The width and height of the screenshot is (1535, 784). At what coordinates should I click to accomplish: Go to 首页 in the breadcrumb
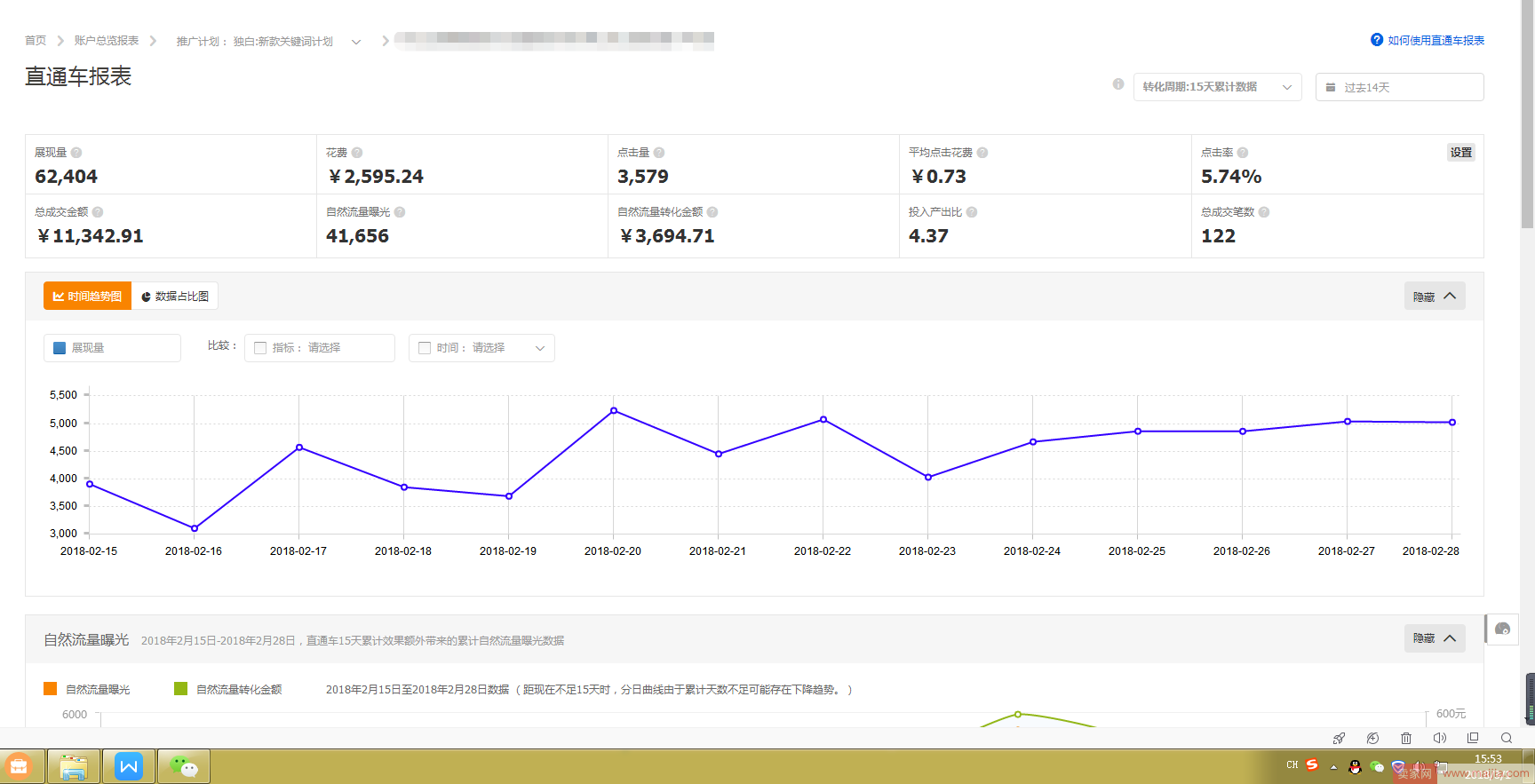point(36,41)
